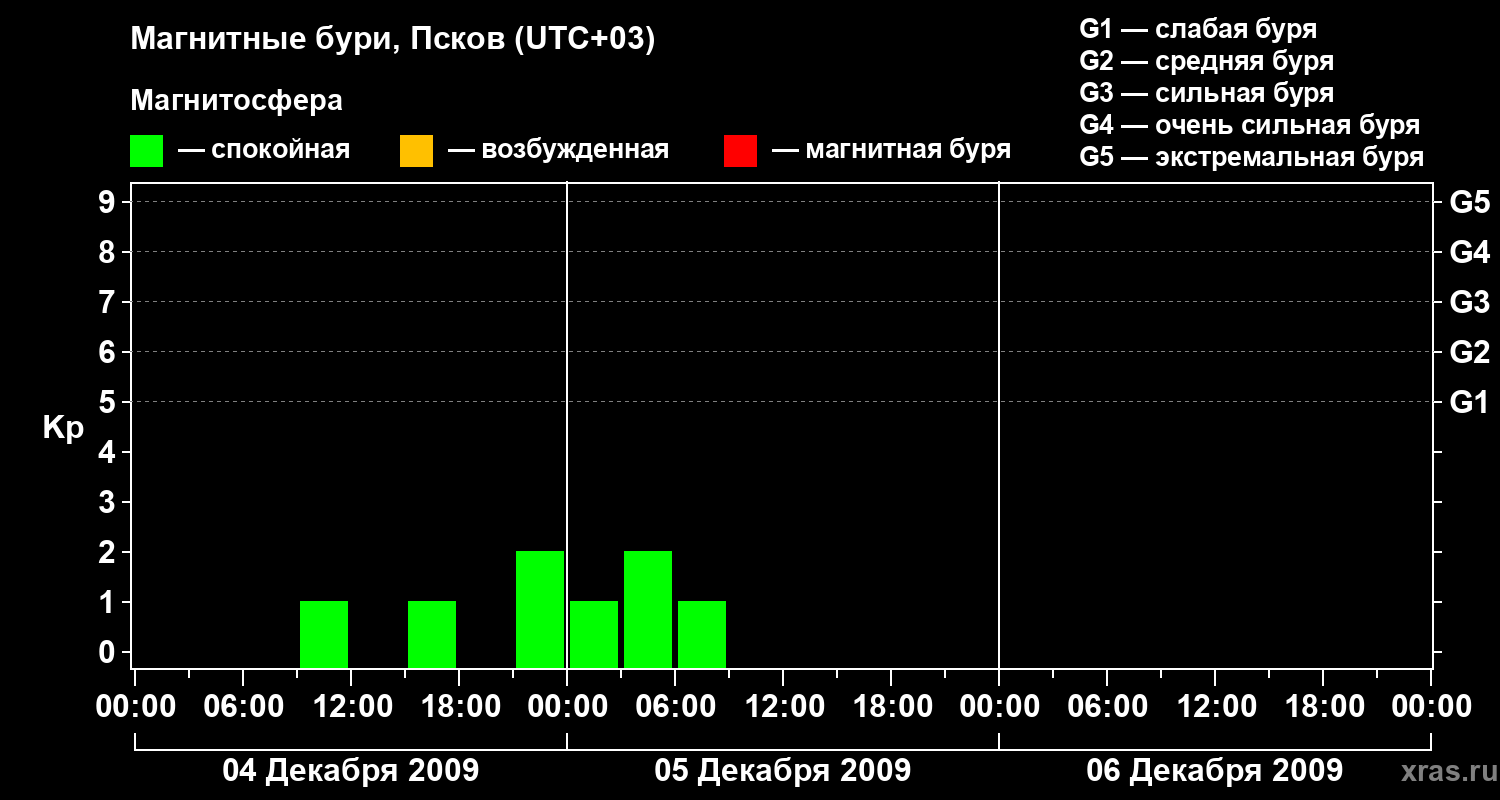1500x800 pixels.
Task: Click the '05 Декабря 2009' date label
Action: pyautogui.click(x=782, y=771)
